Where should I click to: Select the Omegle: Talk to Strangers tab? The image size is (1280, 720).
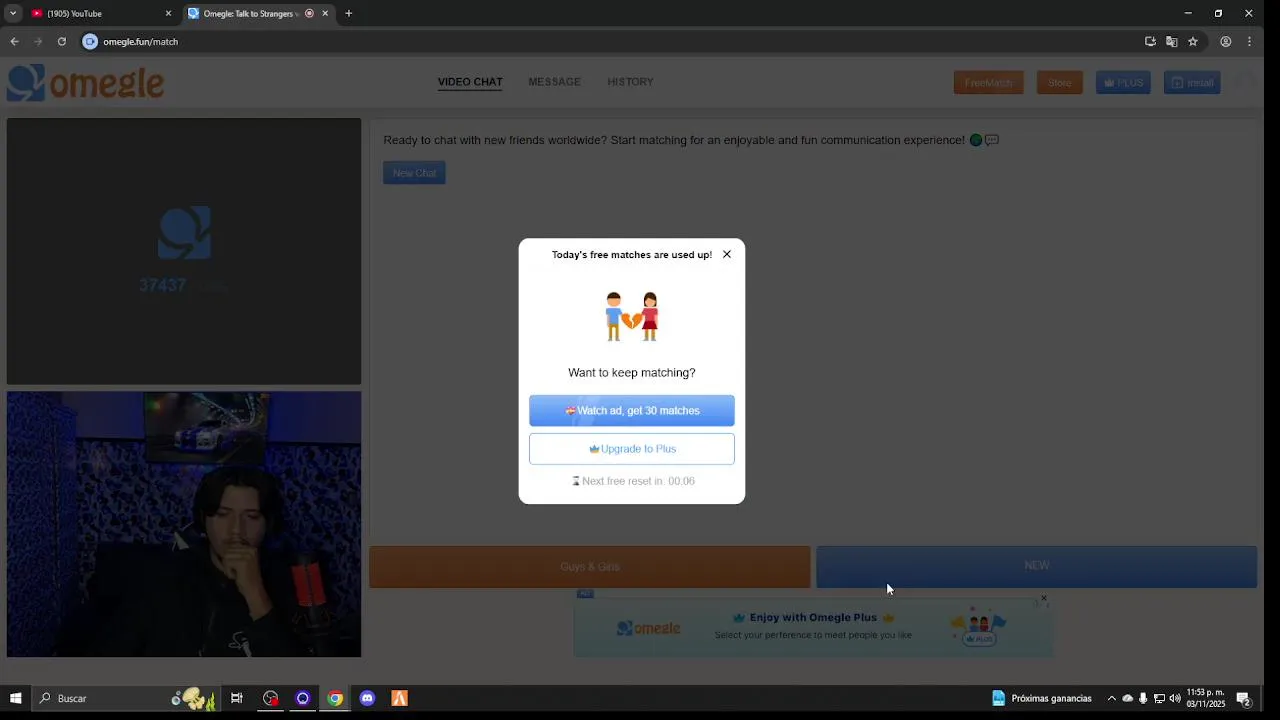[x=250, y=14]
